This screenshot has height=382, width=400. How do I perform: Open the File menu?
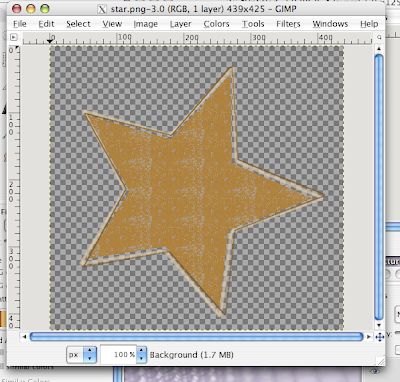point(20,24)
